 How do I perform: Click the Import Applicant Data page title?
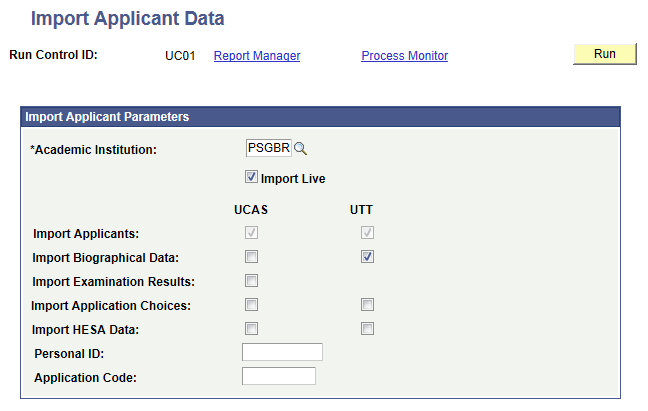pyautogui.click(x=128, y=18)
